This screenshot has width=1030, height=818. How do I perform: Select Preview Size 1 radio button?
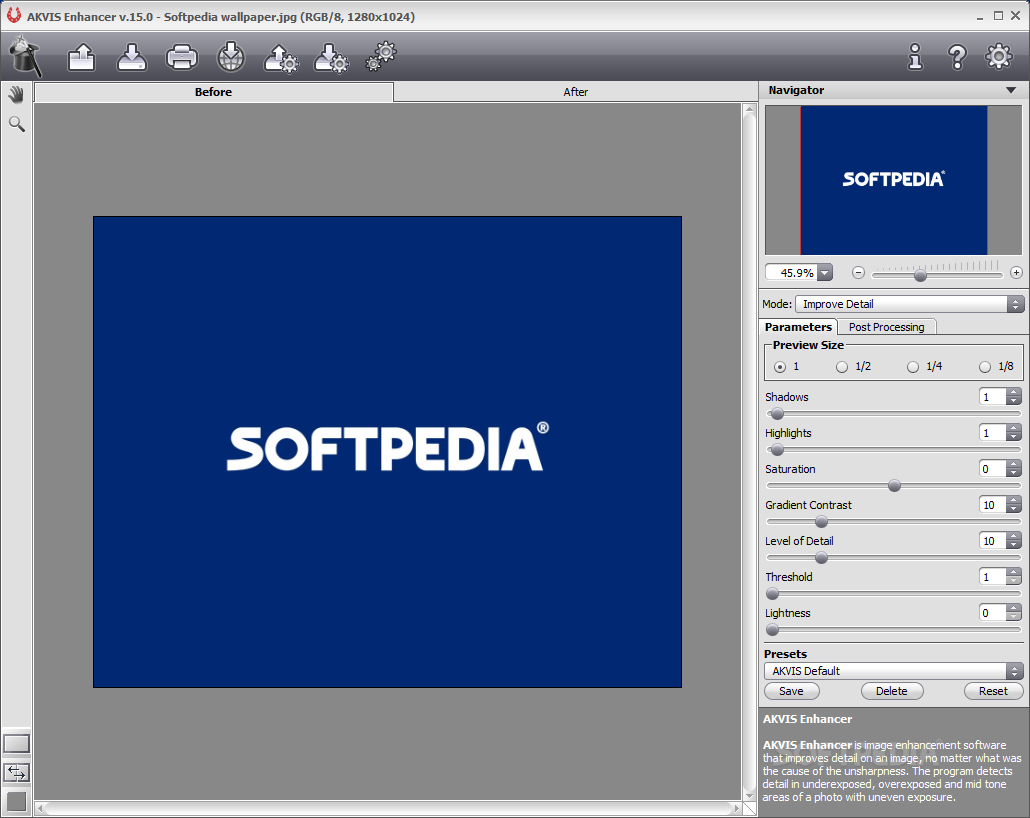point(780,367)
